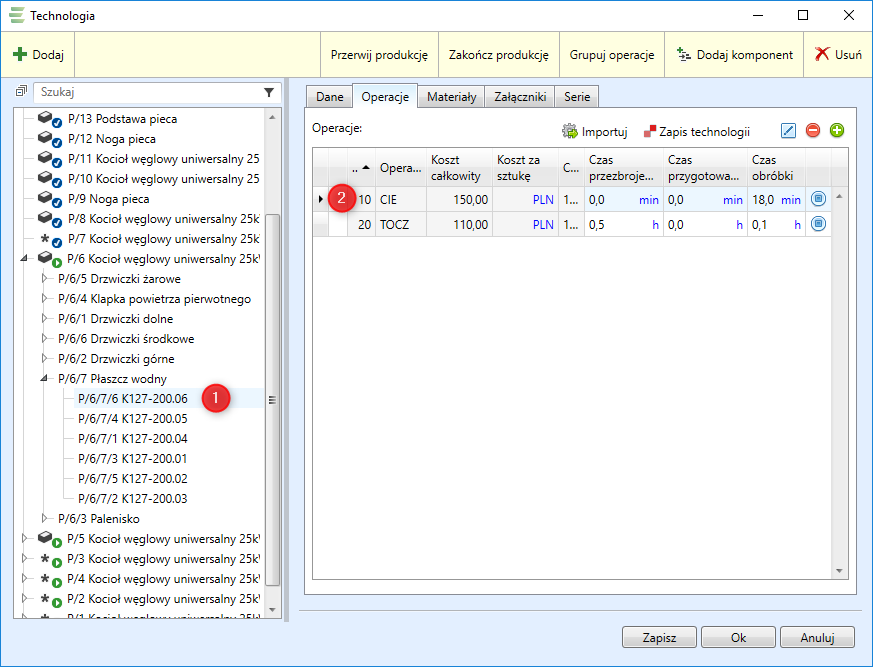Click the blue round icon in TOCZ row
873x667 pixels.
point(818,224)
